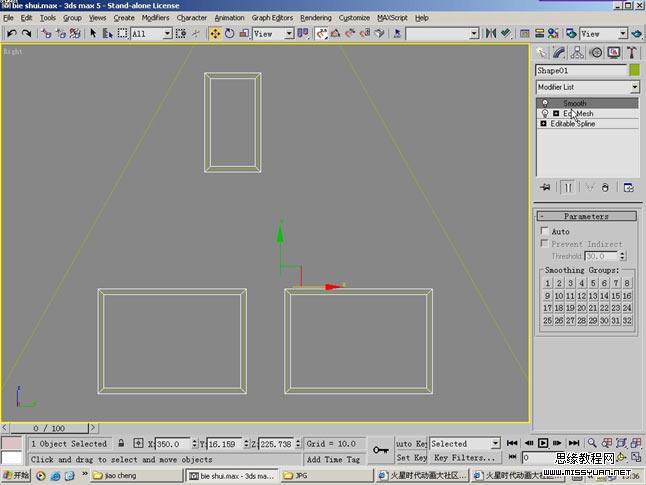Choose the rectangular selection region icon

coord(122,33)
